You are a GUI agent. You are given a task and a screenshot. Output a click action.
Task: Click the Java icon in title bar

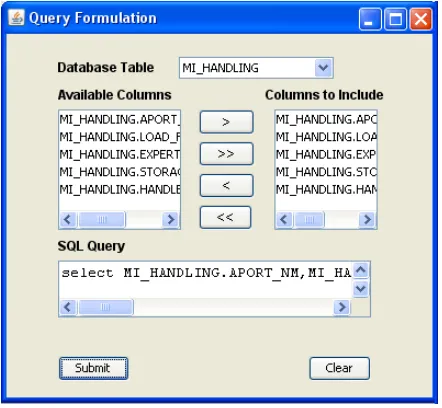[16, 18]
